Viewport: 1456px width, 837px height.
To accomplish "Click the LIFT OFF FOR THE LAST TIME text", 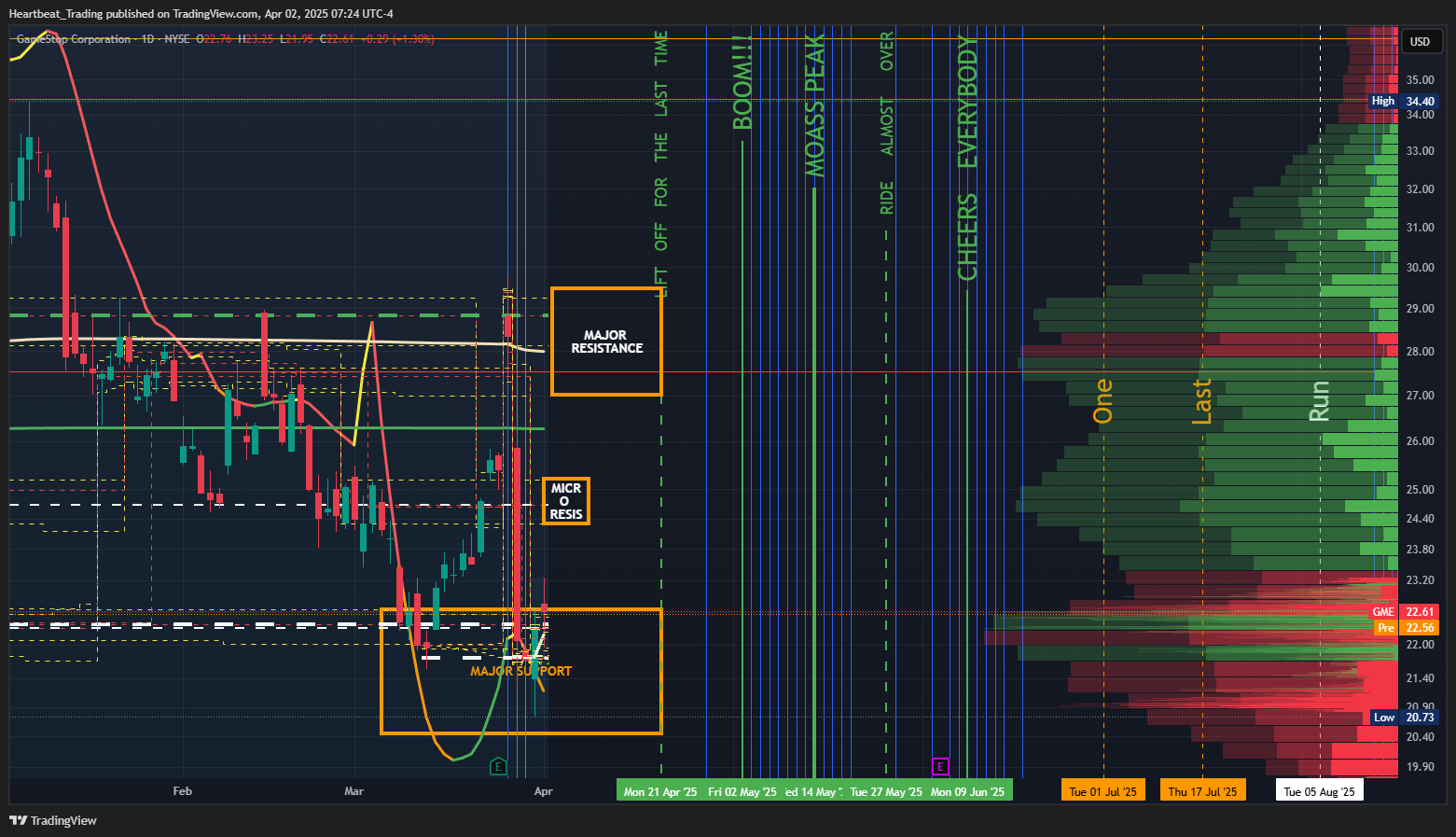I will pos(661,165).
